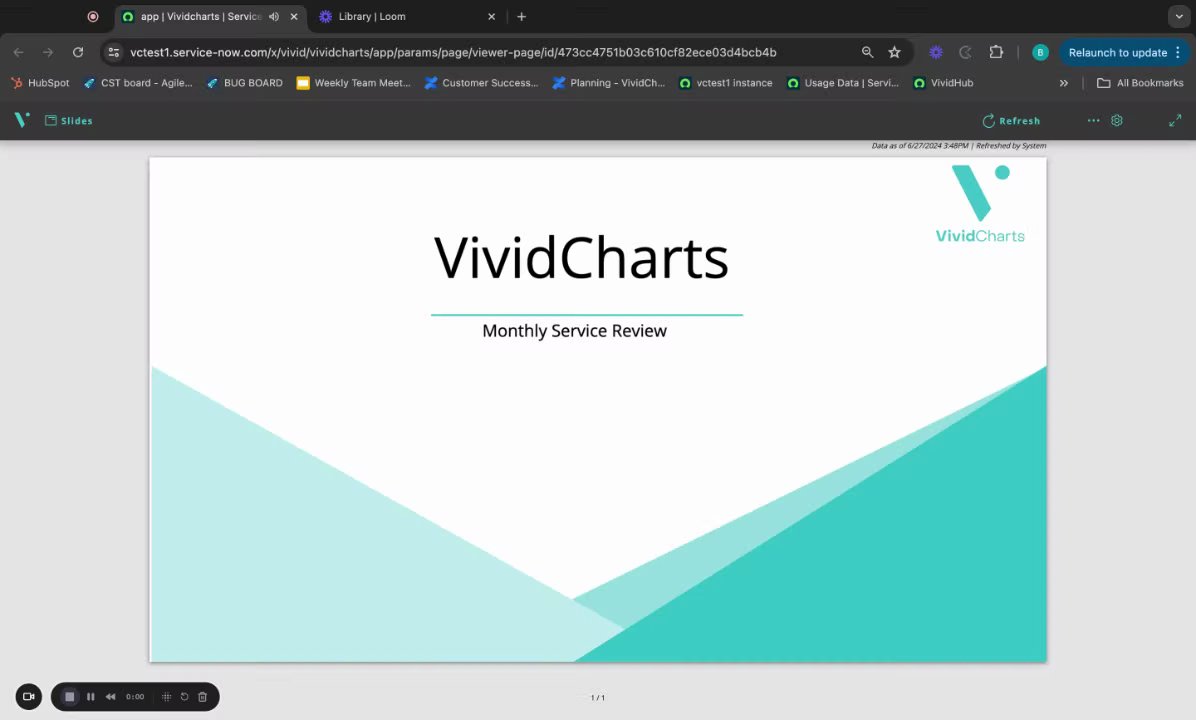The height and width of the screenshot is (720, 1196).
Task: Click the Loom recording indicator icon
Action: point(93,16)
